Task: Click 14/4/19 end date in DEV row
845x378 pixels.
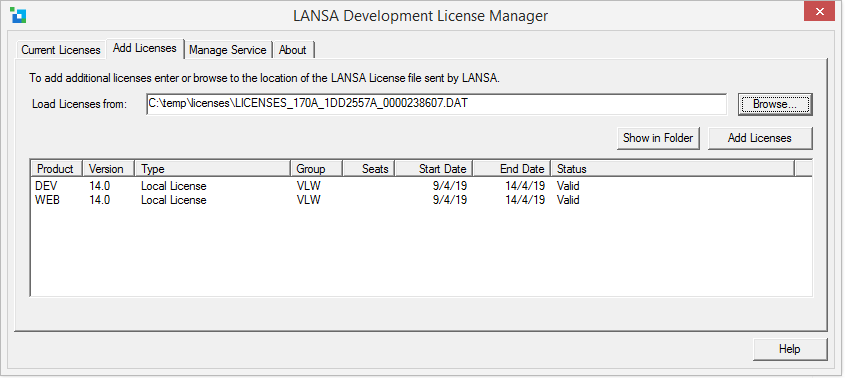Action: [525, 186]
